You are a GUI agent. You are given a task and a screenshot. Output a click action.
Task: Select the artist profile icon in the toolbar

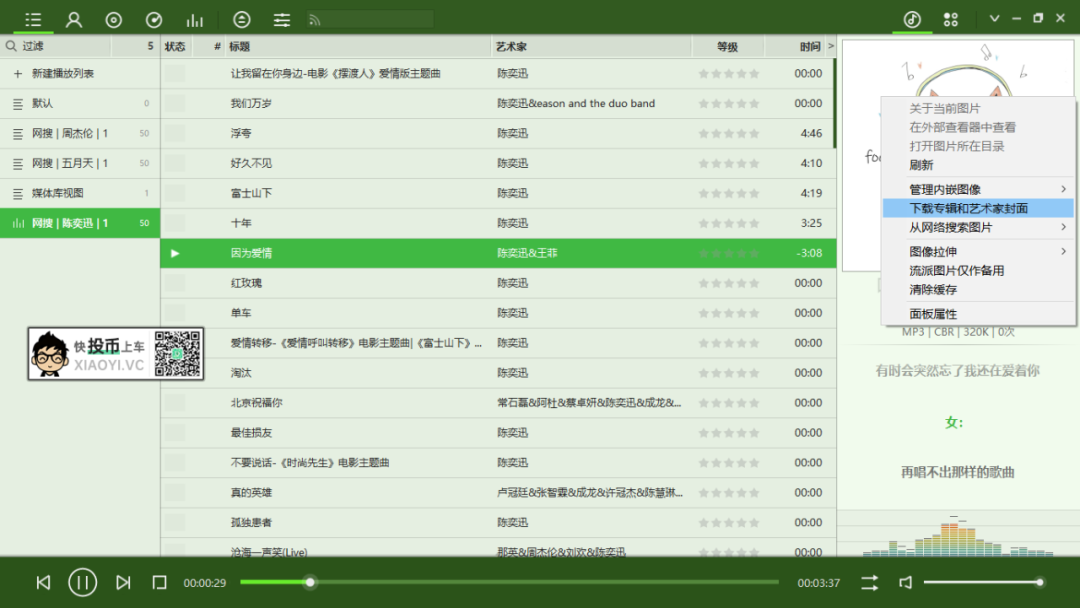[73, 18]
